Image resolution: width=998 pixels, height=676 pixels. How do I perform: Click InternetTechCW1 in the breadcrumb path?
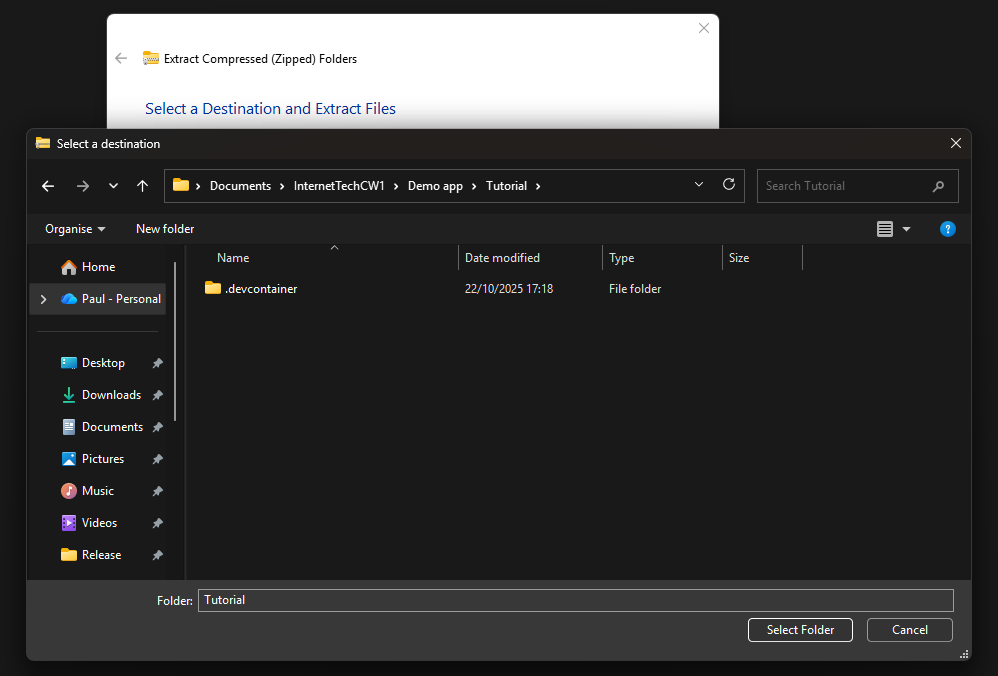[x=339, y=186]
